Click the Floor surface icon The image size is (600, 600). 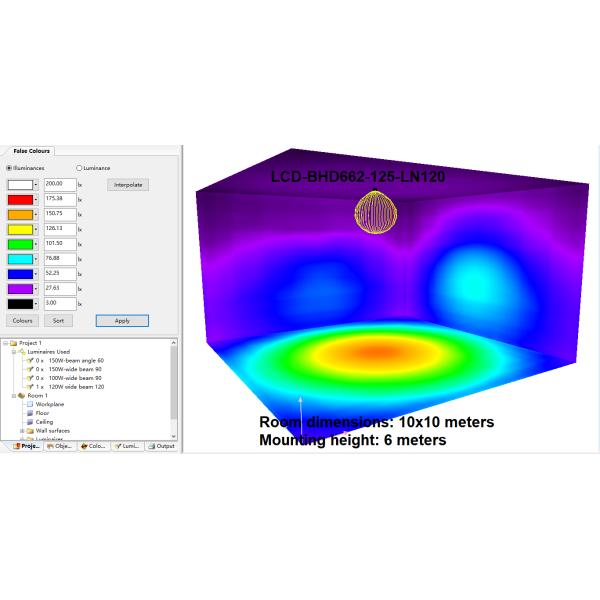[x=30, y=413]
